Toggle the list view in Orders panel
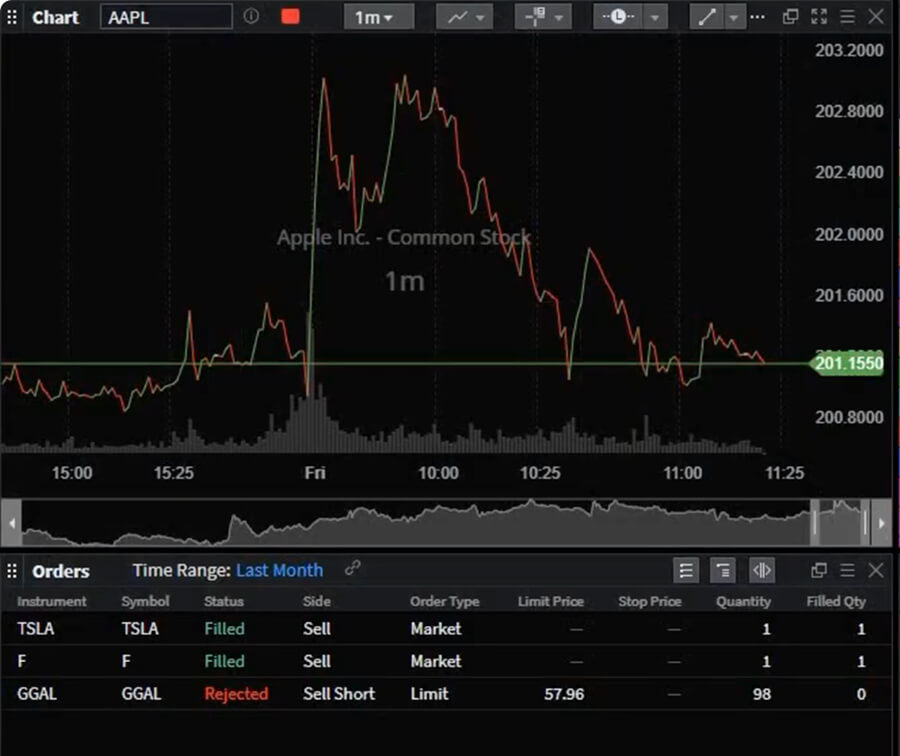 pyautogui.click(x=686, y=570)
